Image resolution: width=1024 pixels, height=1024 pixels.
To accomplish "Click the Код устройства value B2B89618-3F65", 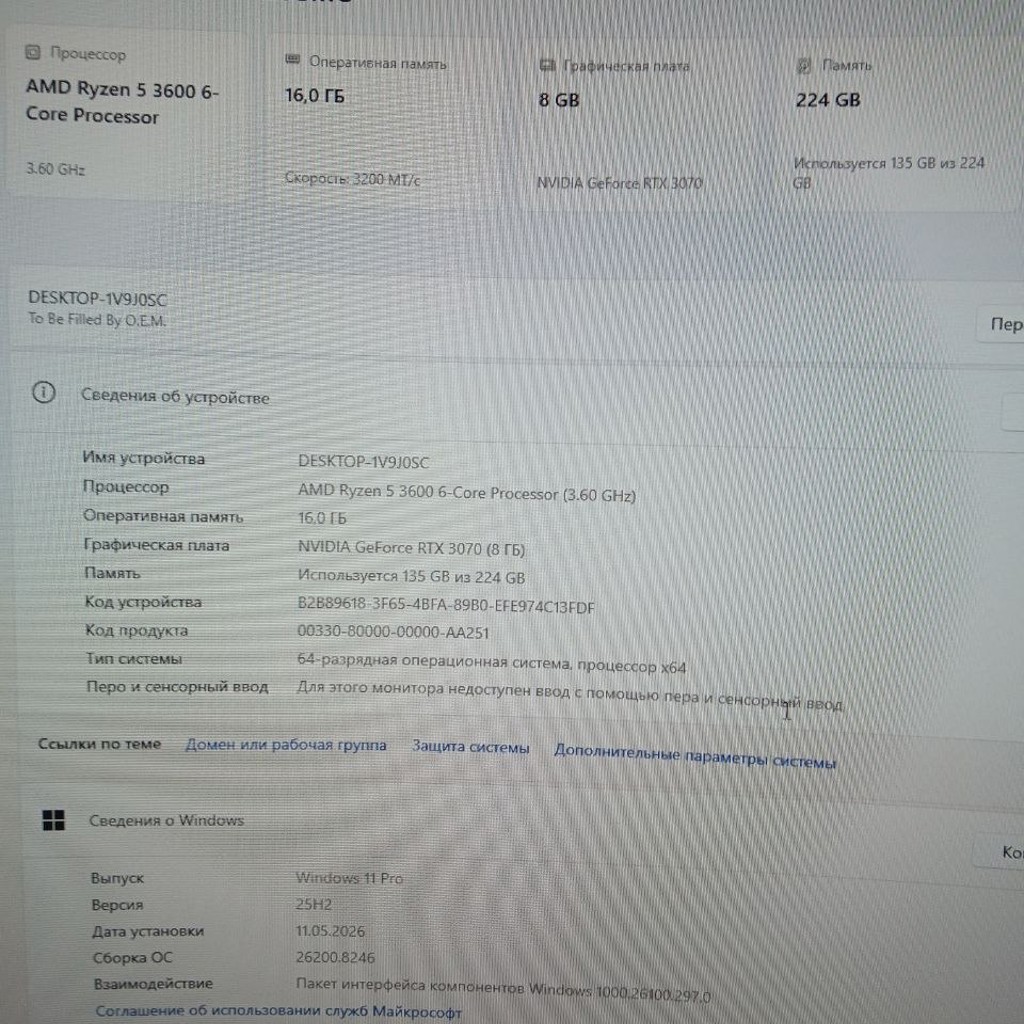I will point(446,605).
